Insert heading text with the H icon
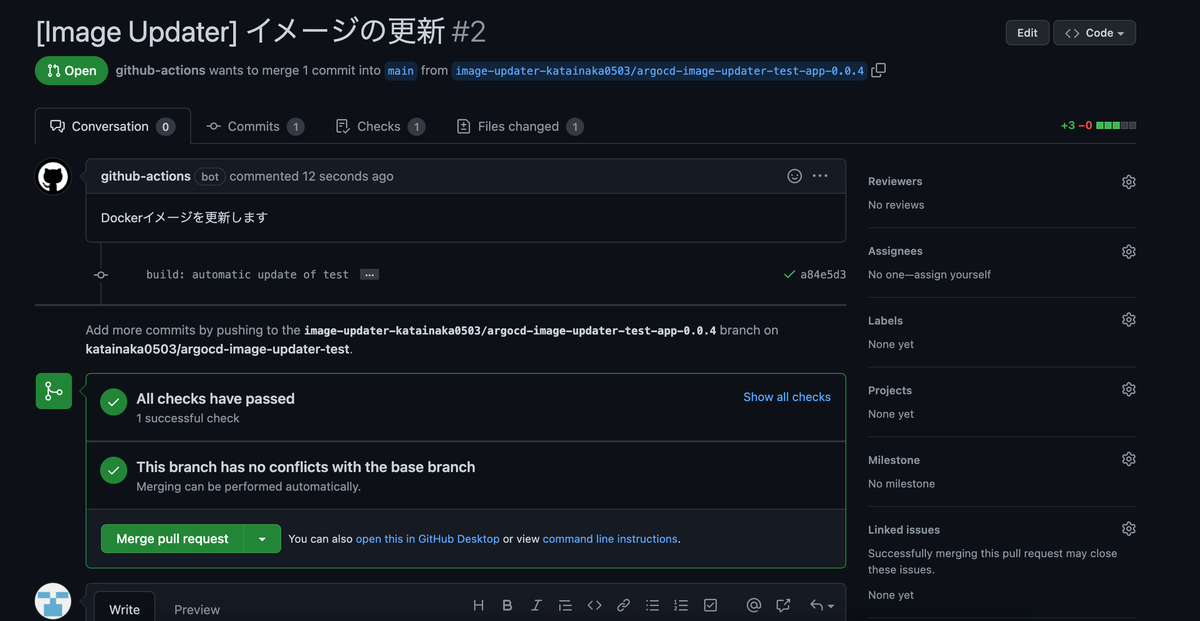 [478, 605]
